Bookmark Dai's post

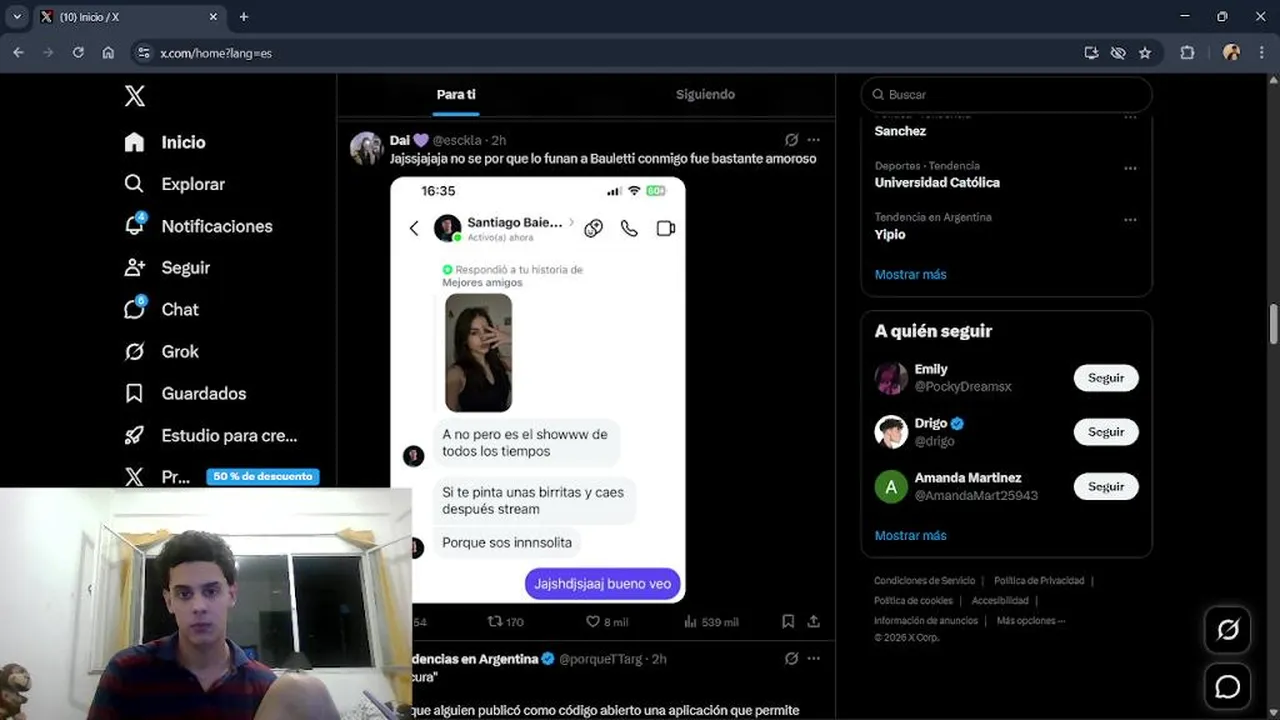(x=788, y=621)
